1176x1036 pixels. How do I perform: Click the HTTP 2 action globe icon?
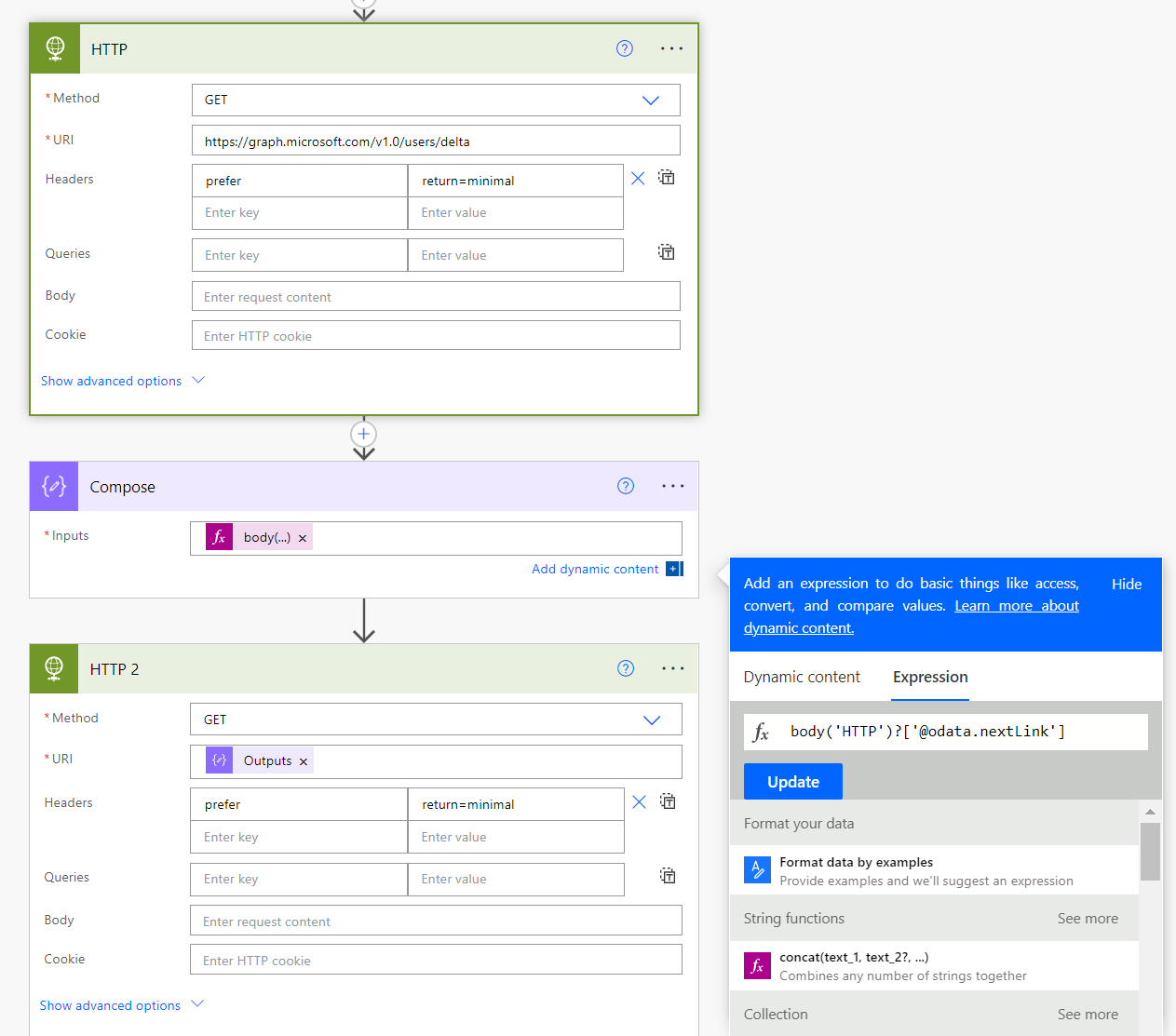click(x=54, y=668)
